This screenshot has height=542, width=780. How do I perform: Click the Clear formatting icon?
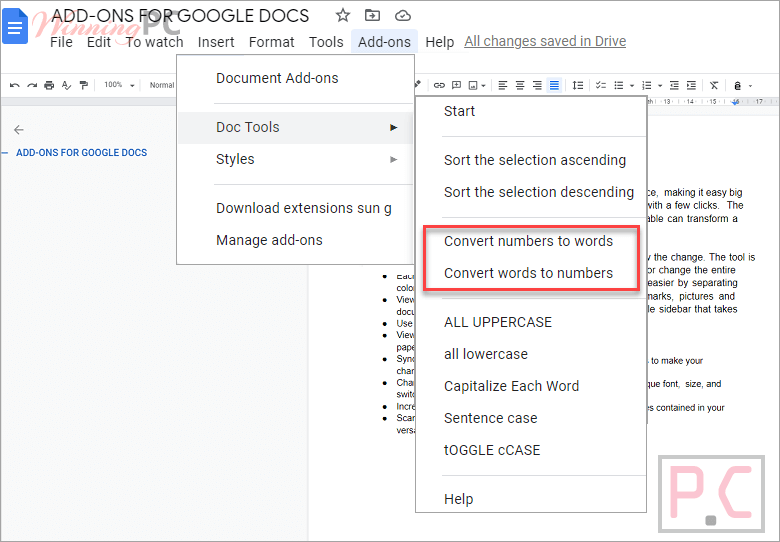point(714,86)
